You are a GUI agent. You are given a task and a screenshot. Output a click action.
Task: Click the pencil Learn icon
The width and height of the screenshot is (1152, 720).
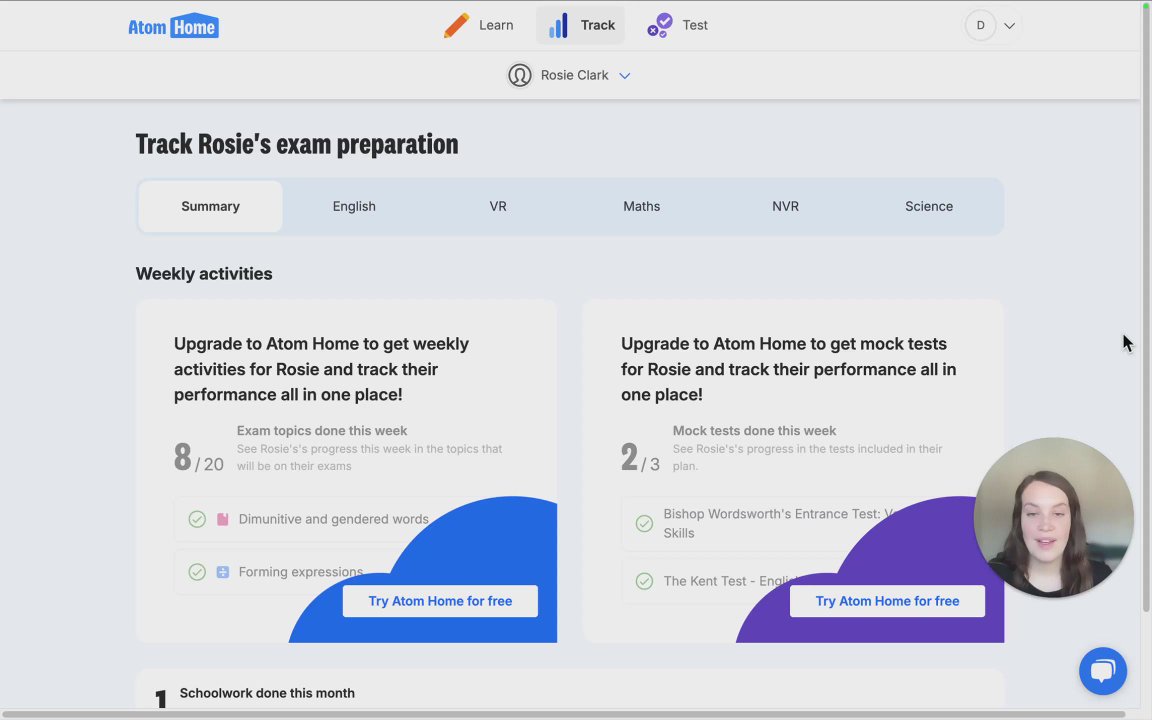[x=456, y=25]
